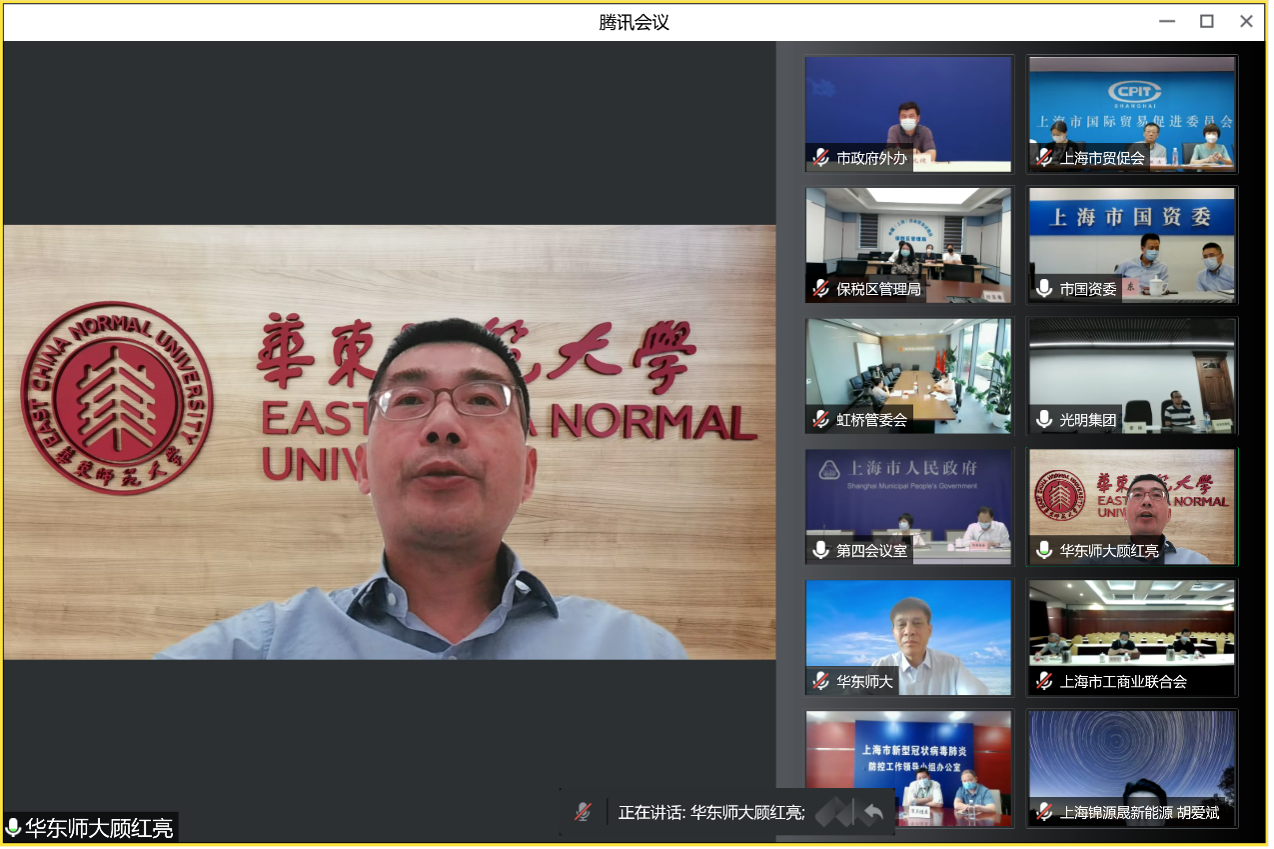Click muted mic icon beside 上海锦源晟新能源 胡爱斌

pos(1044,812)
